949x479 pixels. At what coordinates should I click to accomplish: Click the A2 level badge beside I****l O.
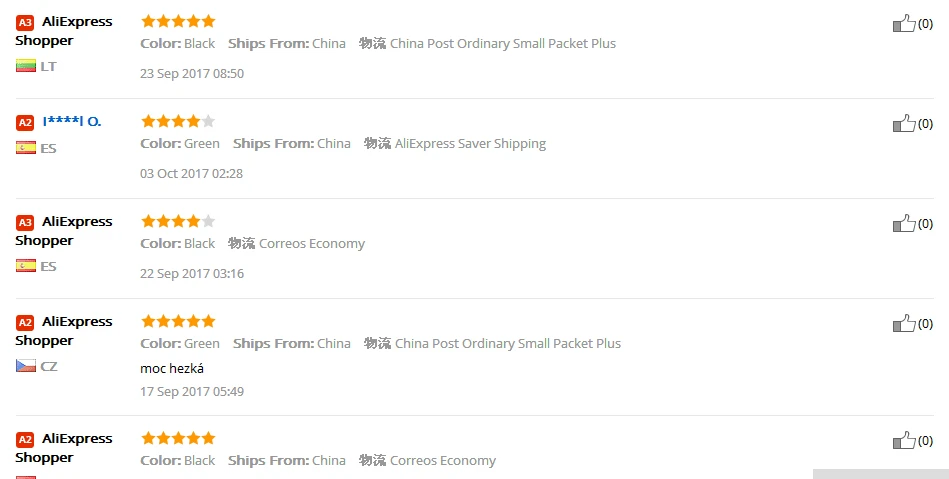(x=25, y=122)
